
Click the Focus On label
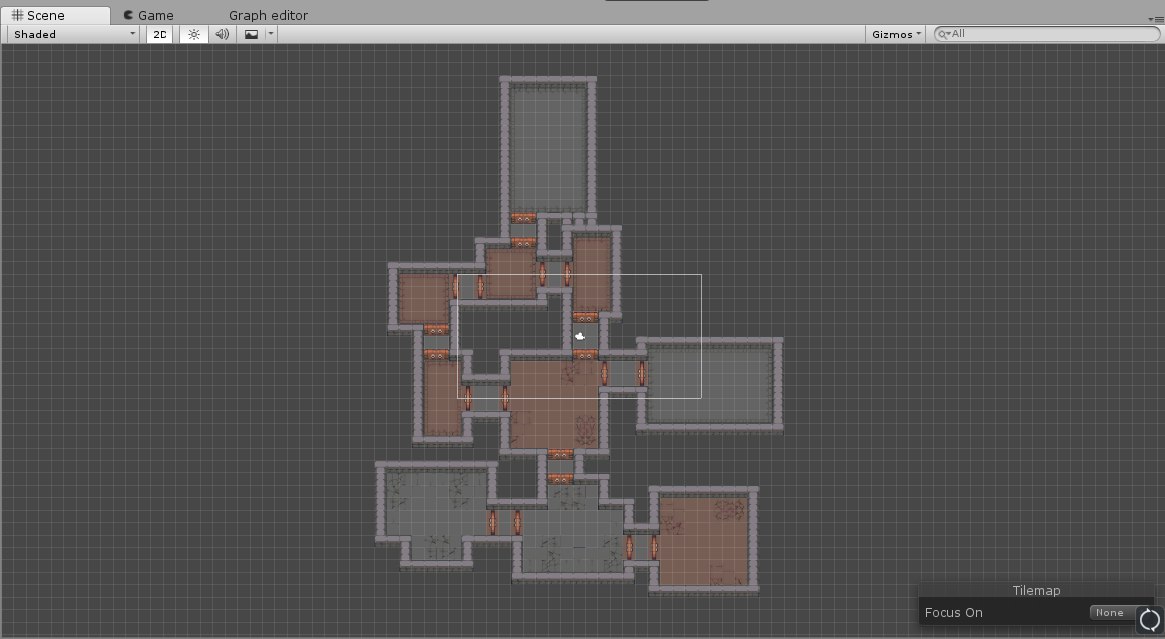[x=953, y=612]
